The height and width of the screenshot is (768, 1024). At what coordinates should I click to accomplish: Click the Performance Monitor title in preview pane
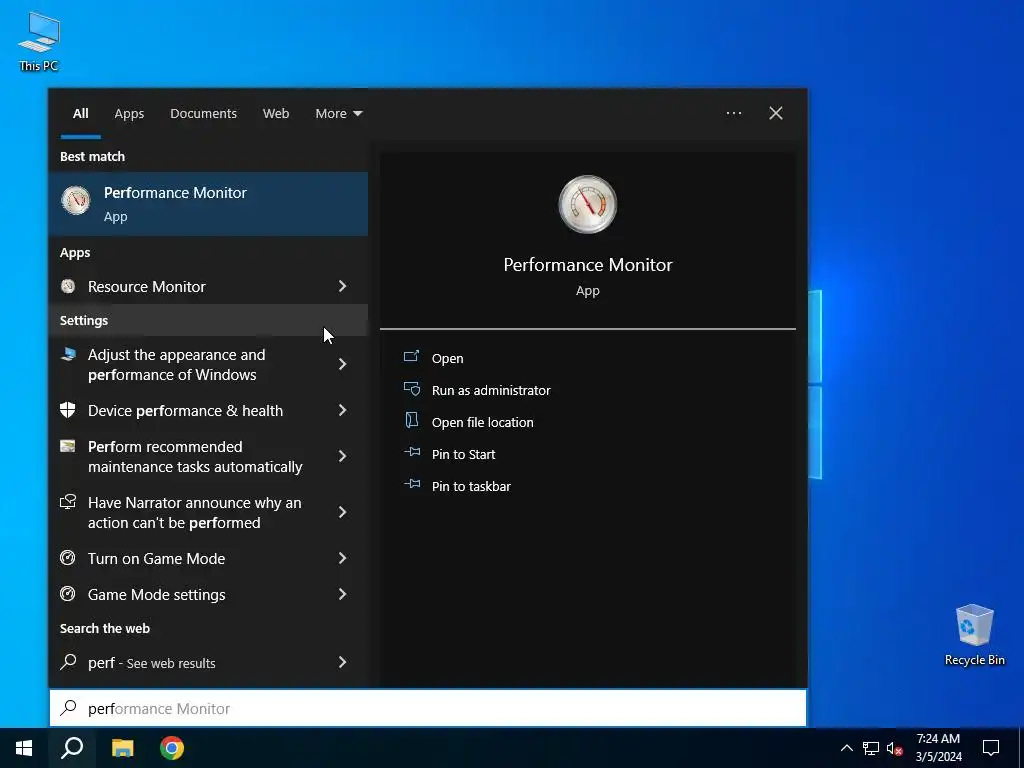tap(588, 264)
